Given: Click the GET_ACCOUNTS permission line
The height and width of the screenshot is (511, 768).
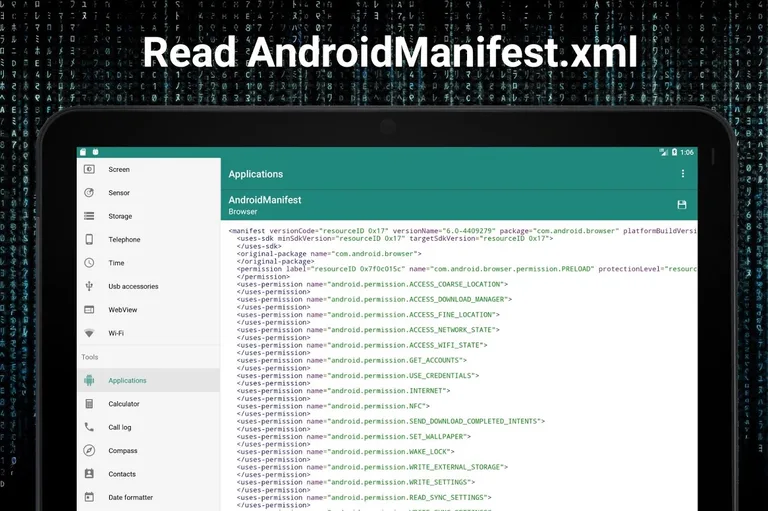Looking at the screenshot, I should coord(352,360).
